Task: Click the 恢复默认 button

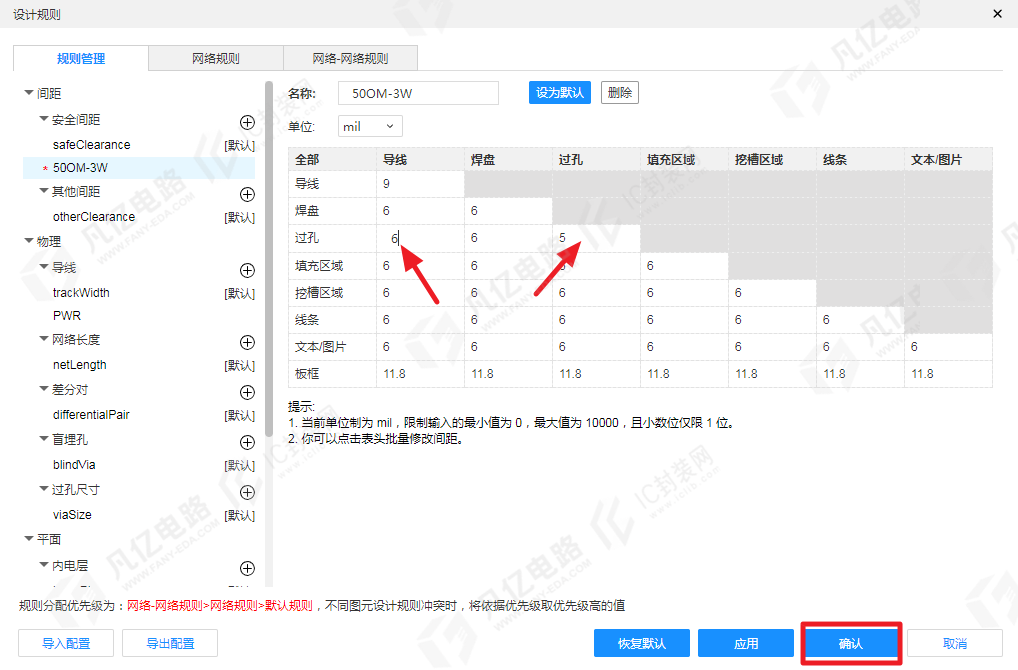Action: click(x=641, y=643)
